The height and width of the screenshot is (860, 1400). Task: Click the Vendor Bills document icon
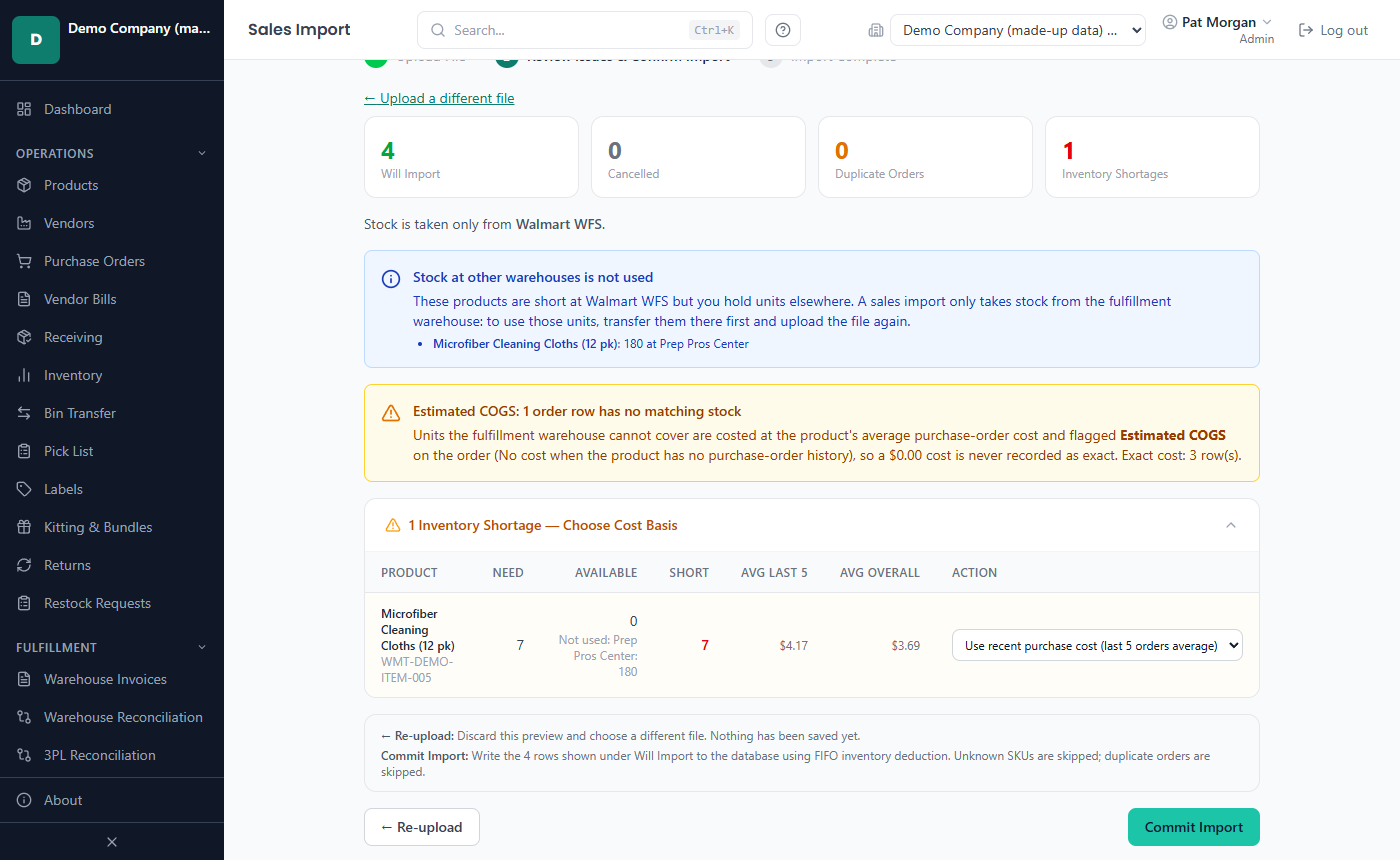[x=25, y=299]
